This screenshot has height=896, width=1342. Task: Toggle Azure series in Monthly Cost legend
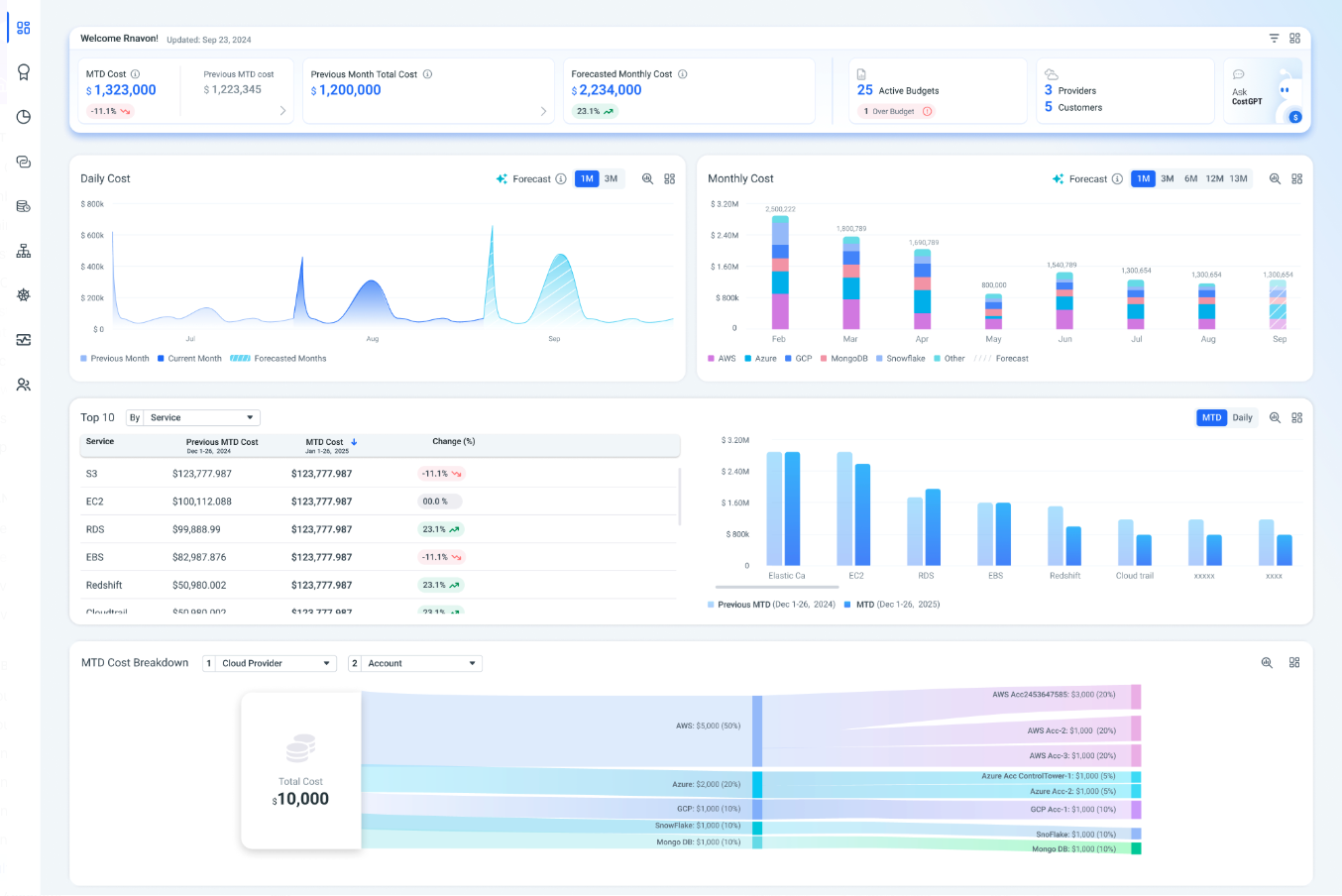(x=761, y=359)
